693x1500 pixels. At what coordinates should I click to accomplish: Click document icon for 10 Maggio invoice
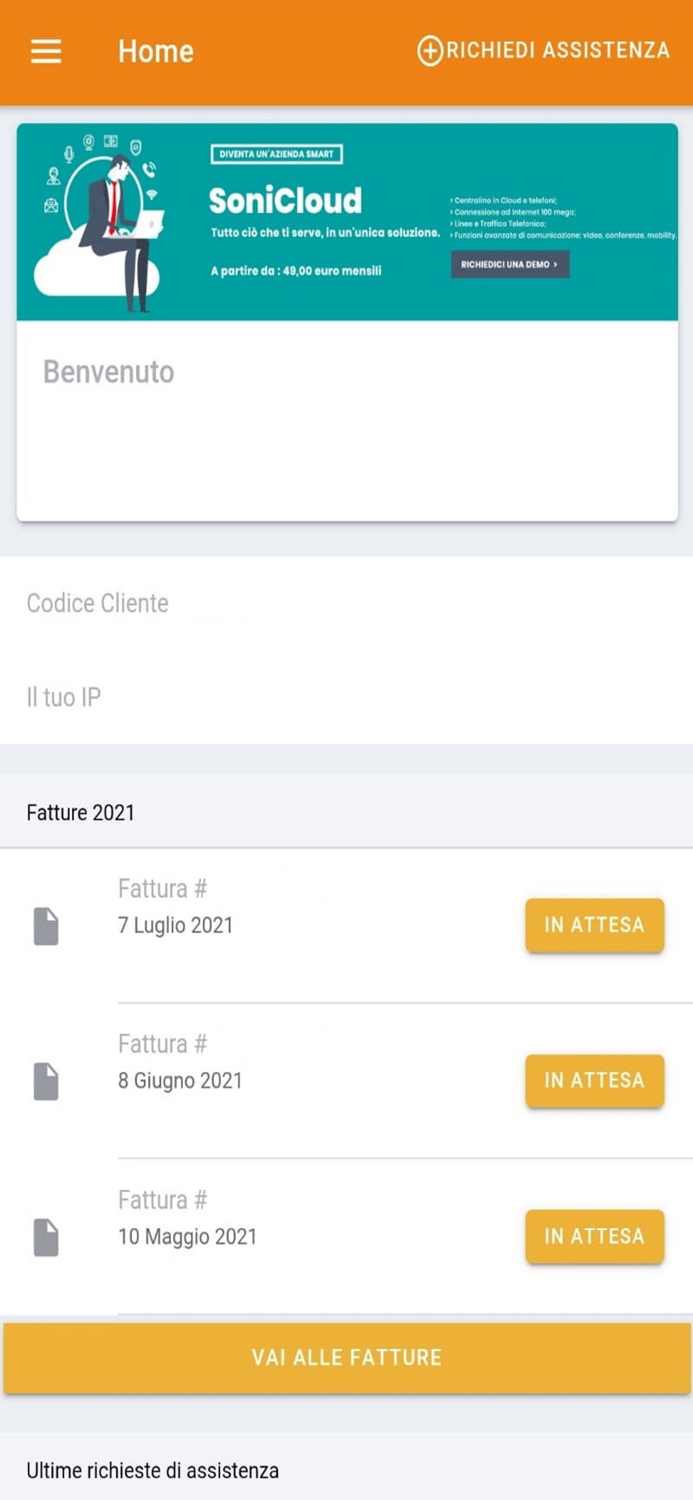tap(46, 1237)
